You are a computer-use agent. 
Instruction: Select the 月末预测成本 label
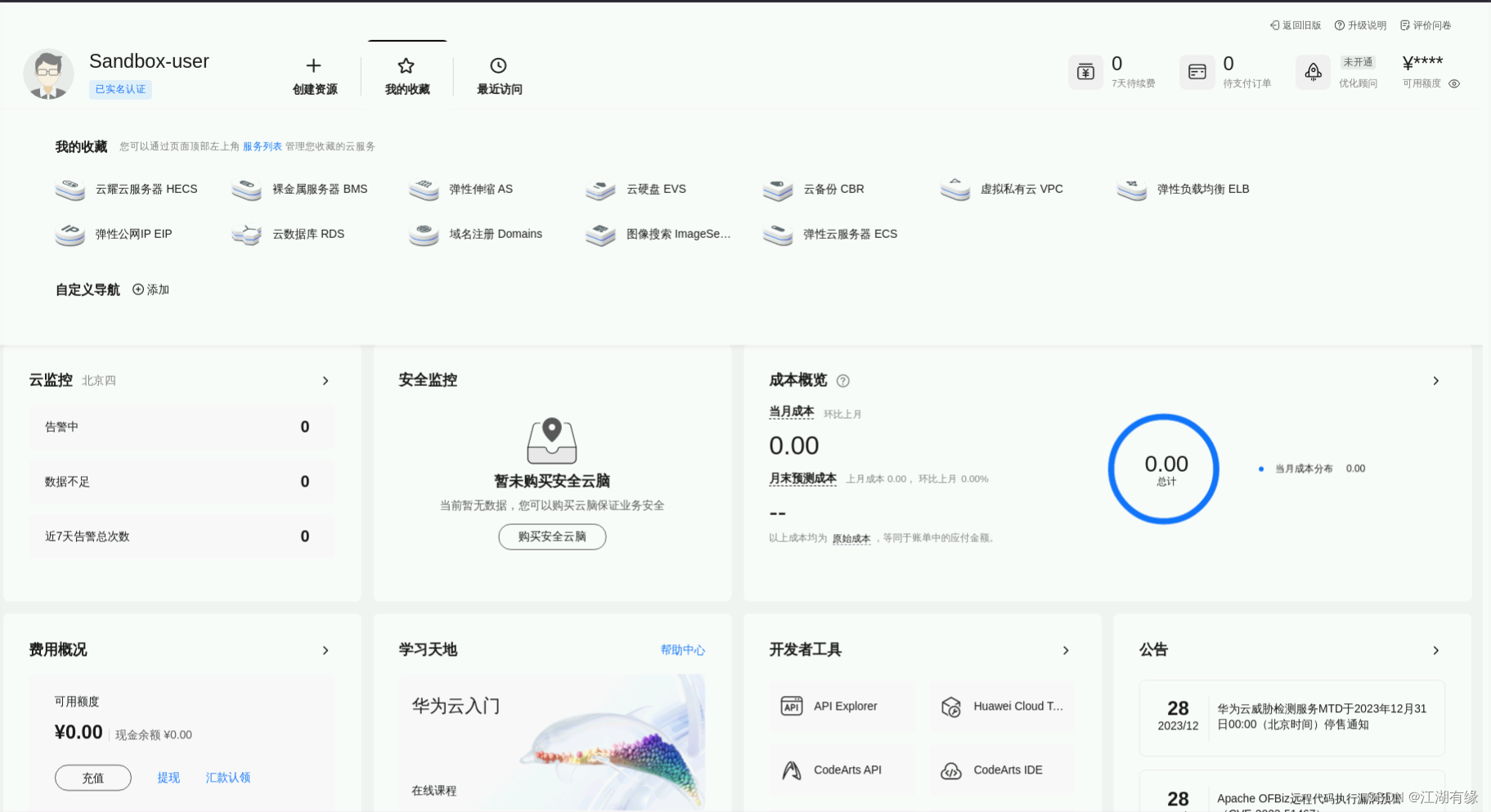coord(802,478)
